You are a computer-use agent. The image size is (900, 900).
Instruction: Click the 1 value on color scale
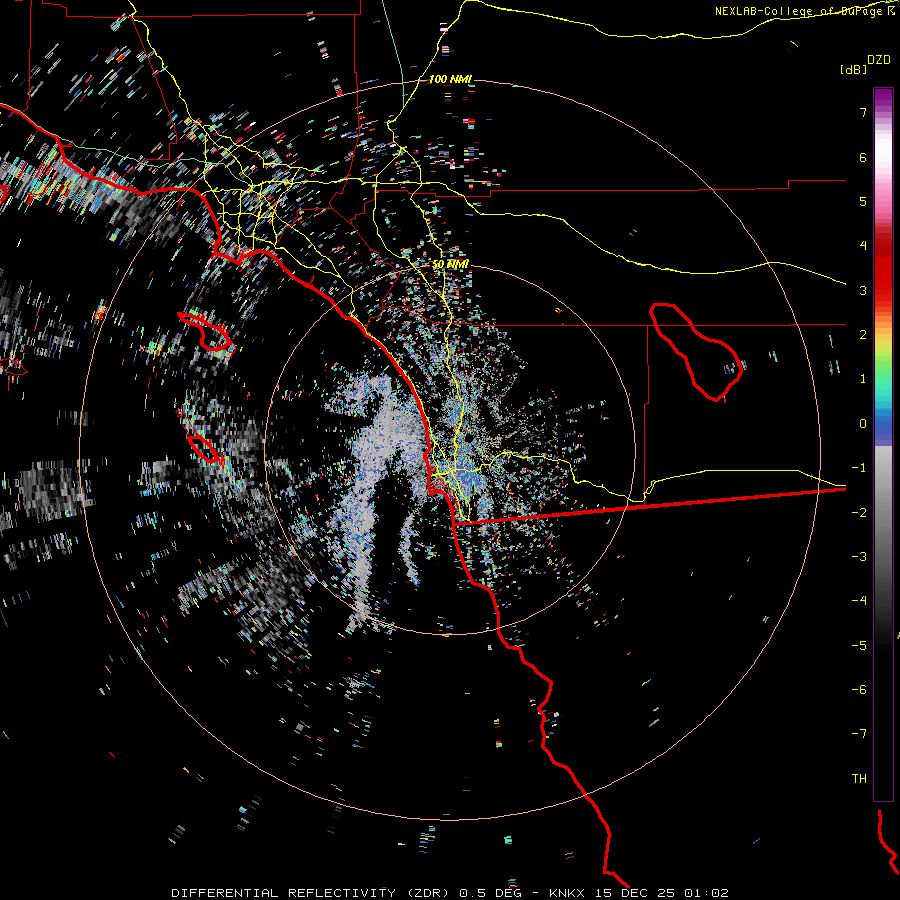pos(863,379)
